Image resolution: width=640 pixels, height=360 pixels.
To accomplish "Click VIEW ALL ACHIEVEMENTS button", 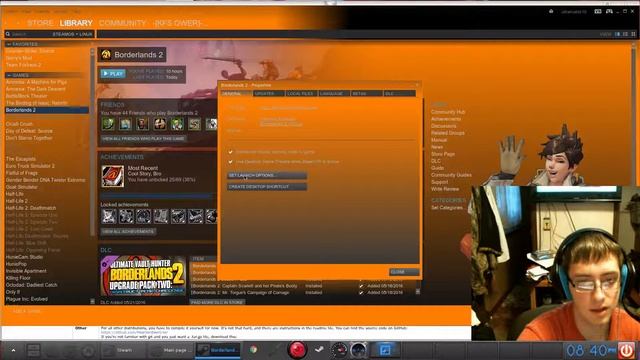I will pyautogui.click(x=128, y=231).
